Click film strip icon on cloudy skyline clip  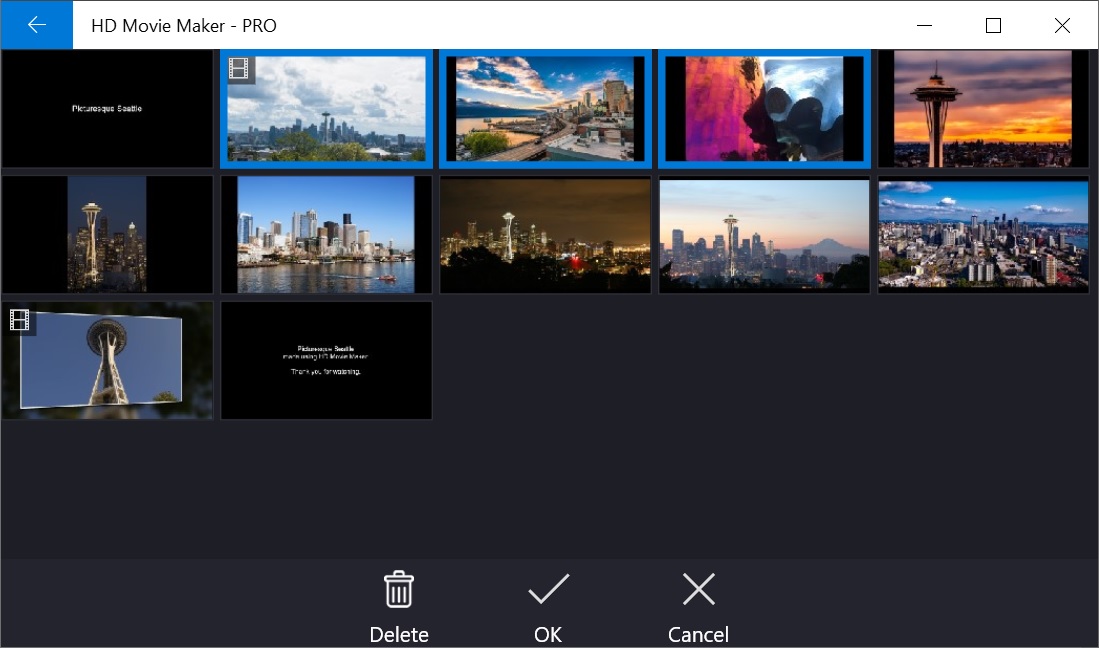pyautogui.click(x=238, y=68)
